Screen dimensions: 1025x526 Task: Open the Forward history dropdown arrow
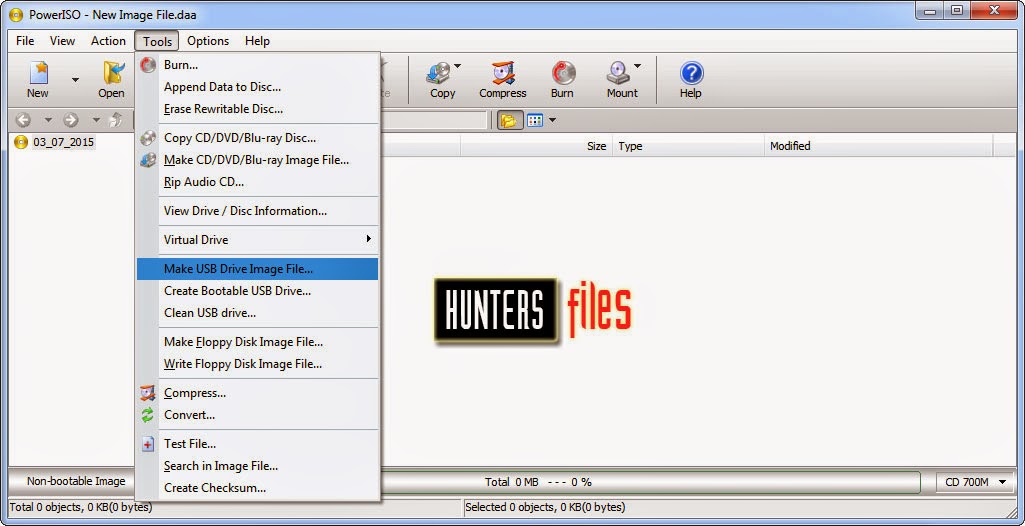96,120
